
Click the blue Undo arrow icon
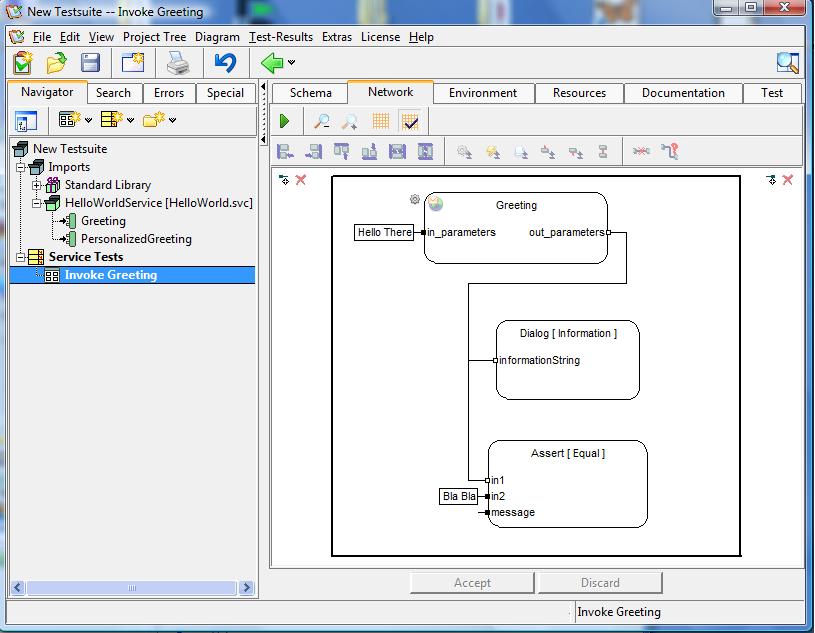point(225,63)
